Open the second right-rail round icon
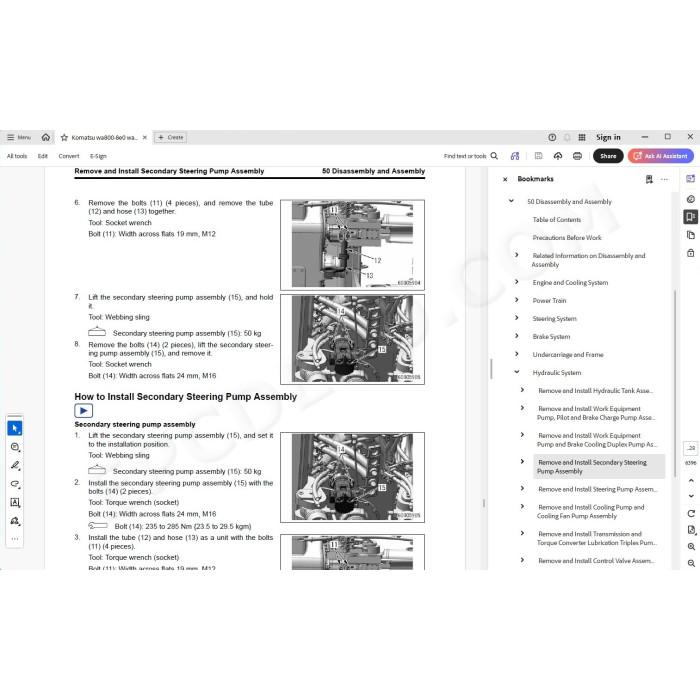The width and height of the screenshot is (700, 700). tap(691, 199)
